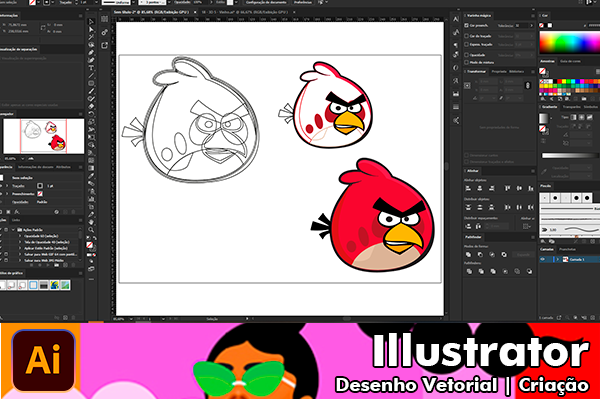The width and height of the screenshot is (600, 400).
Task: Click Vertical Align Bottom icon
Action: 531,188
